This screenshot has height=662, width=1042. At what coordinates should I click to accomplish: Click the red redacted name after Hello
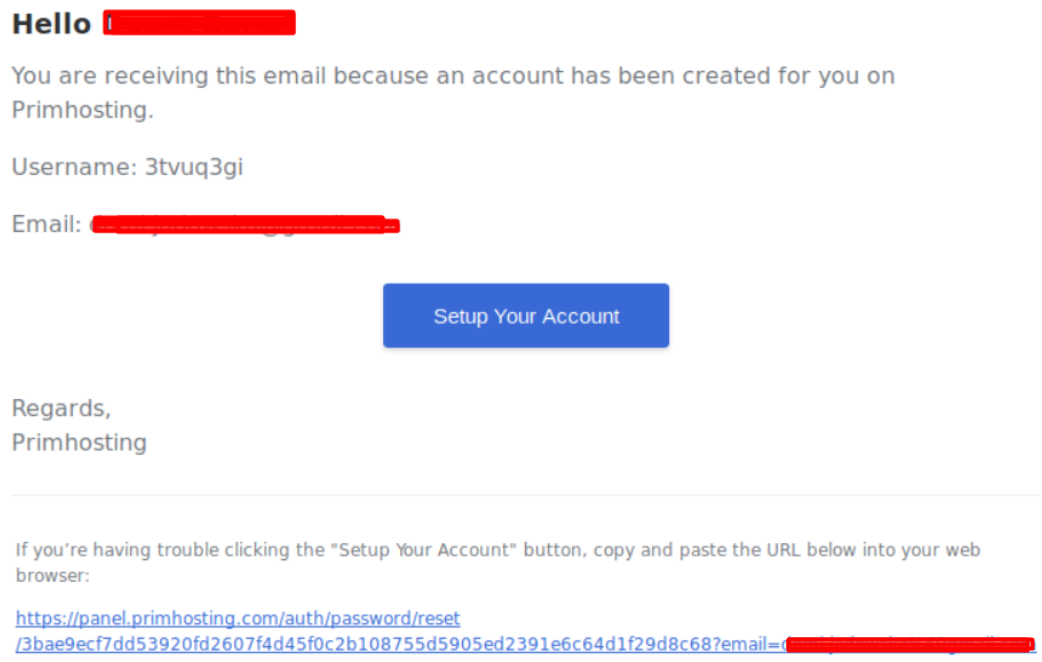pos(199,23)
